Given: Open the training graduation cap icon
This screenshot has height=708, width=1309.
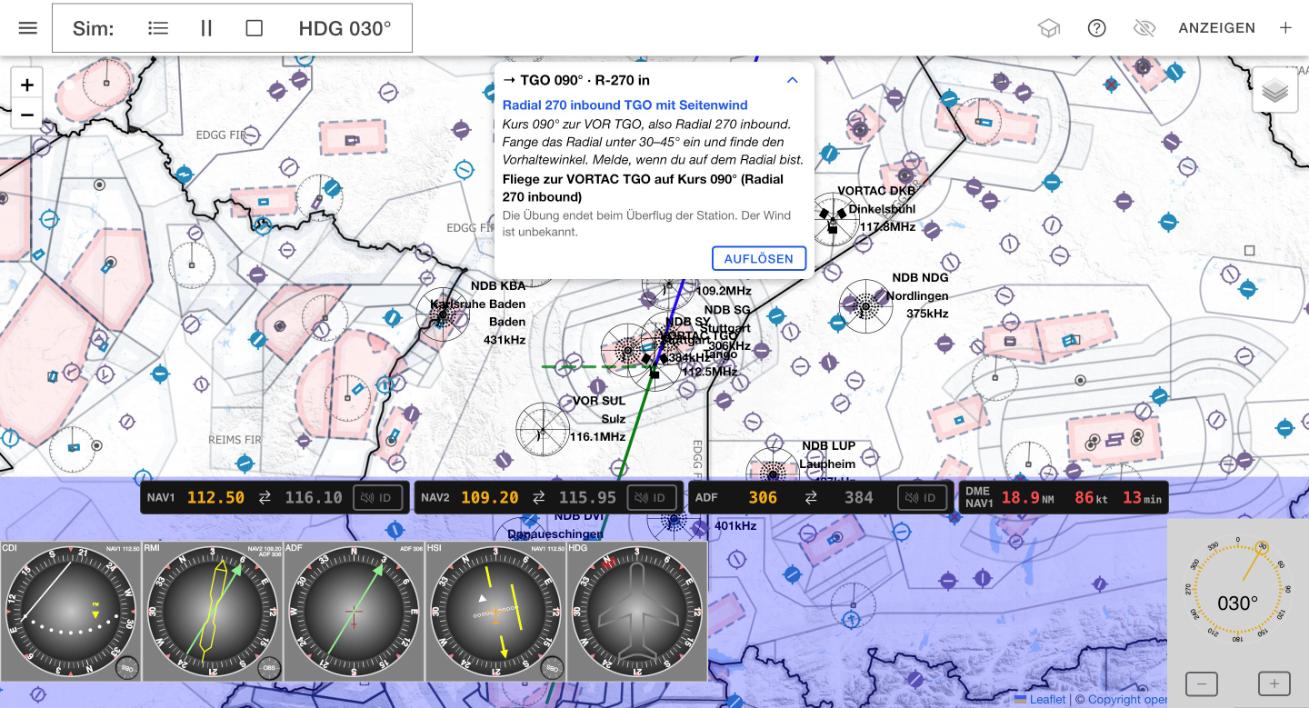Looking at the screenshot, I should [1049, 28].
